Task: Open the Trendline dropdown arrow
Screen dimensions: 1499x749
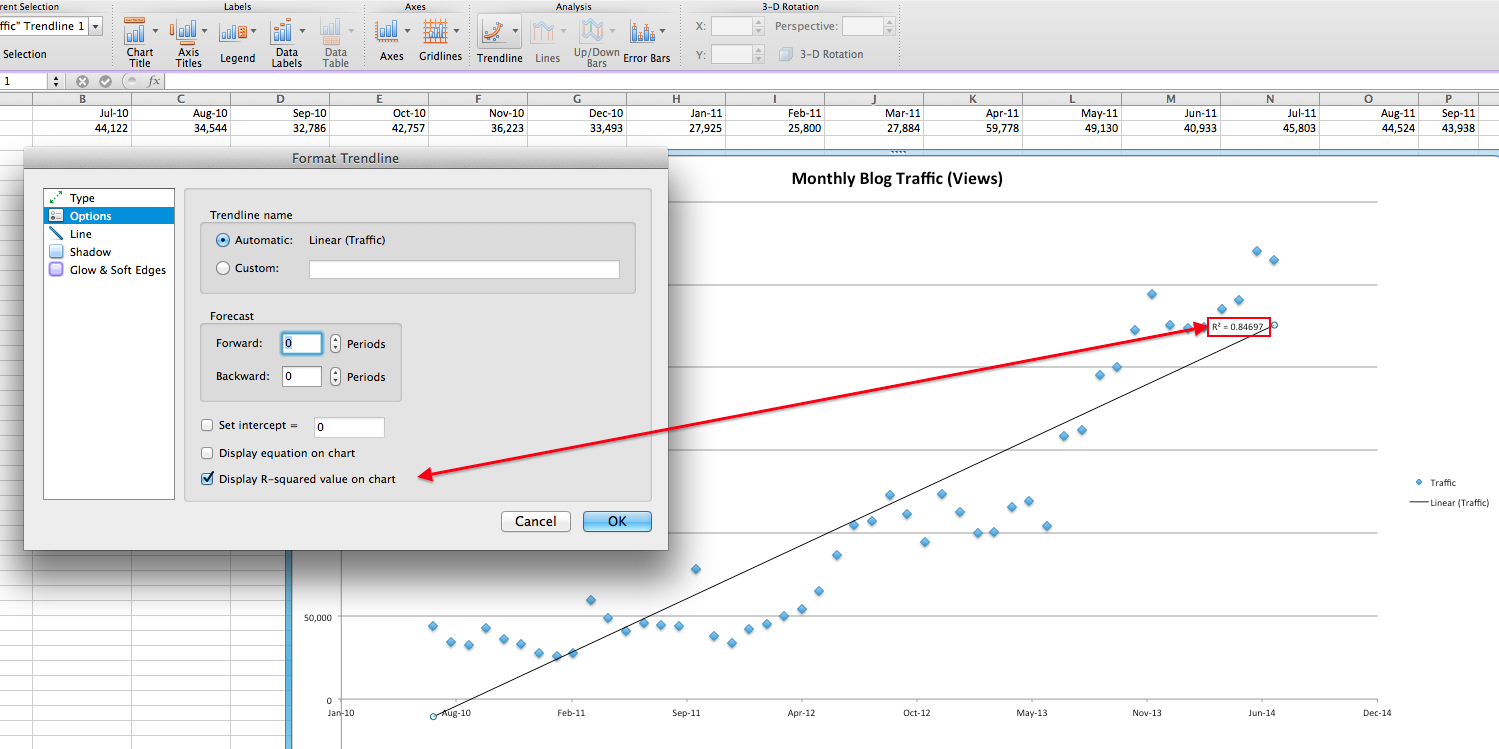Action: point(515,32)
